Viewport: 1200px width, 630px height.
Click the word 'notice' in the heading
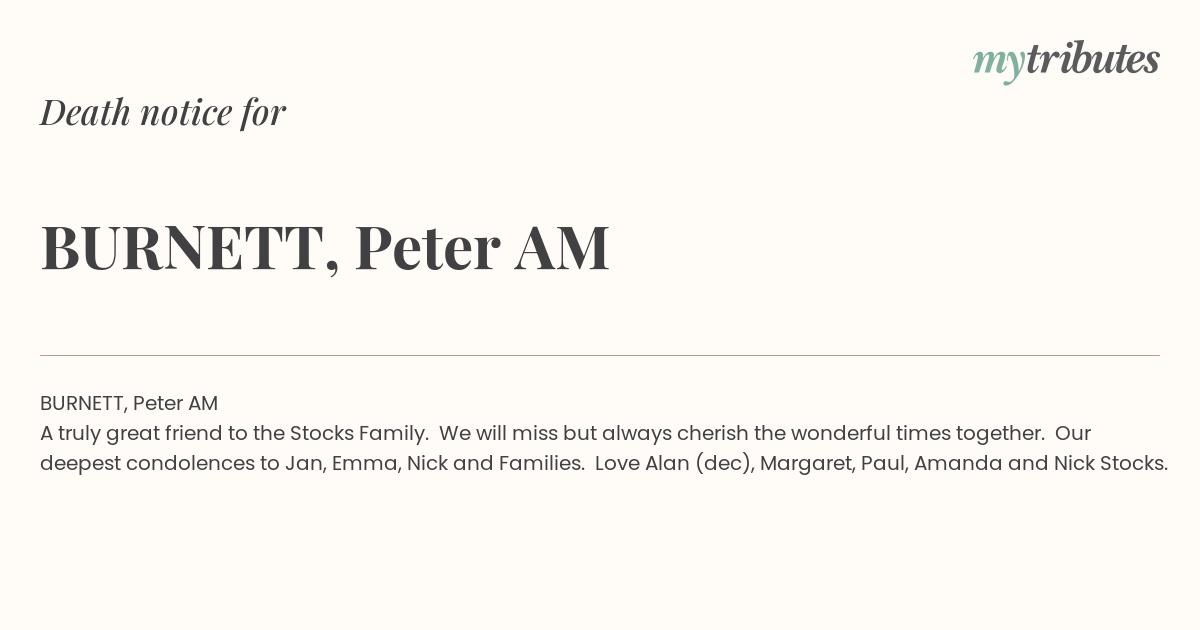coord(186,112)
